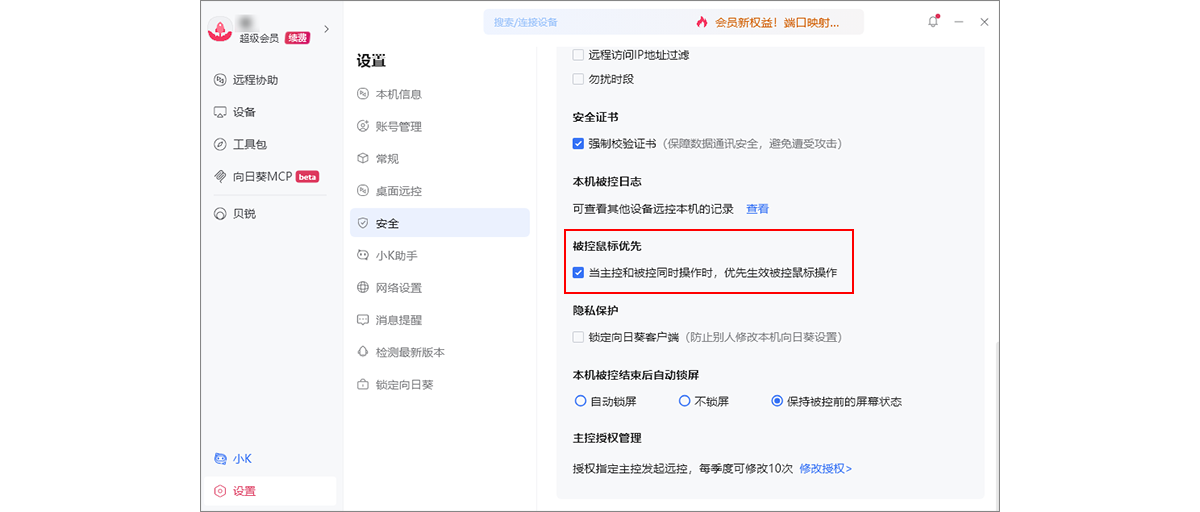Viewport: 1200px width, 512px height.
Task: Open the 会员新权益 promotion banner
Action: tap(776, 22)
